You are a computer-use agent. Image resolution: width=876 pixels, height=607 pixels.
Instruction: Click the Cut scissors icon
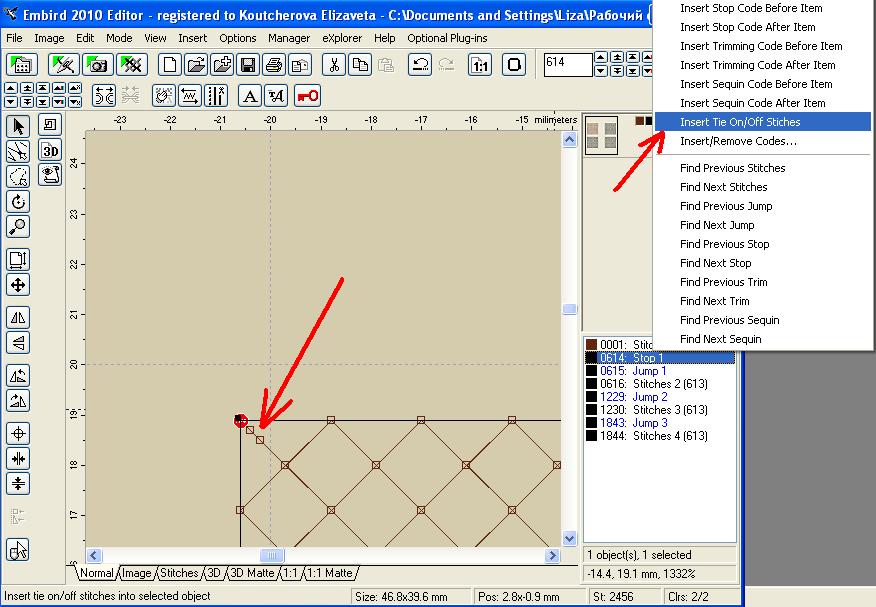335,65
